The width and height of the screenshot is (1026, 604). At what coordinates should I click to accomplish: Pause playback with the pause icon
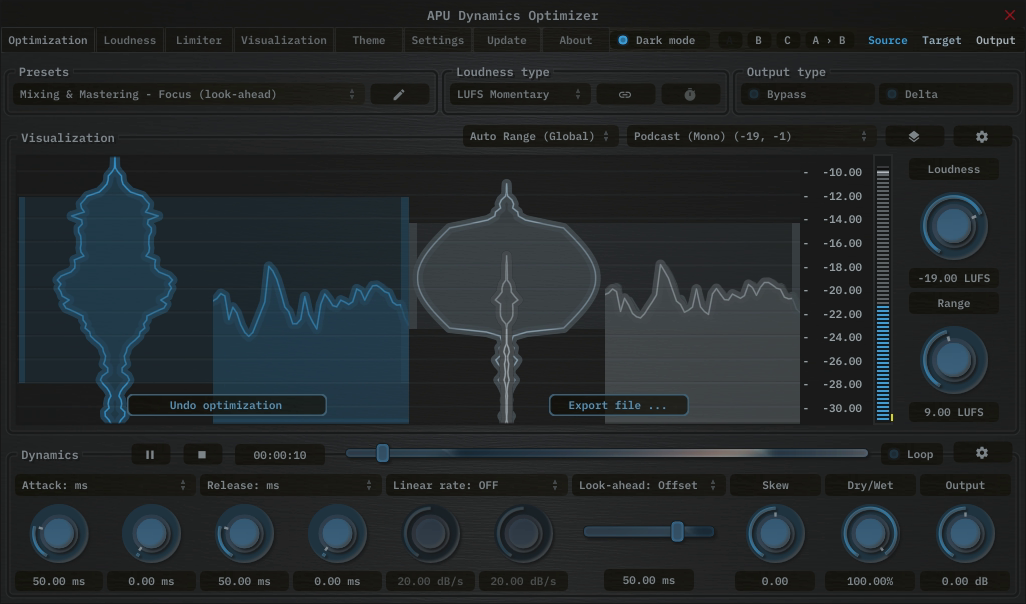150,453
